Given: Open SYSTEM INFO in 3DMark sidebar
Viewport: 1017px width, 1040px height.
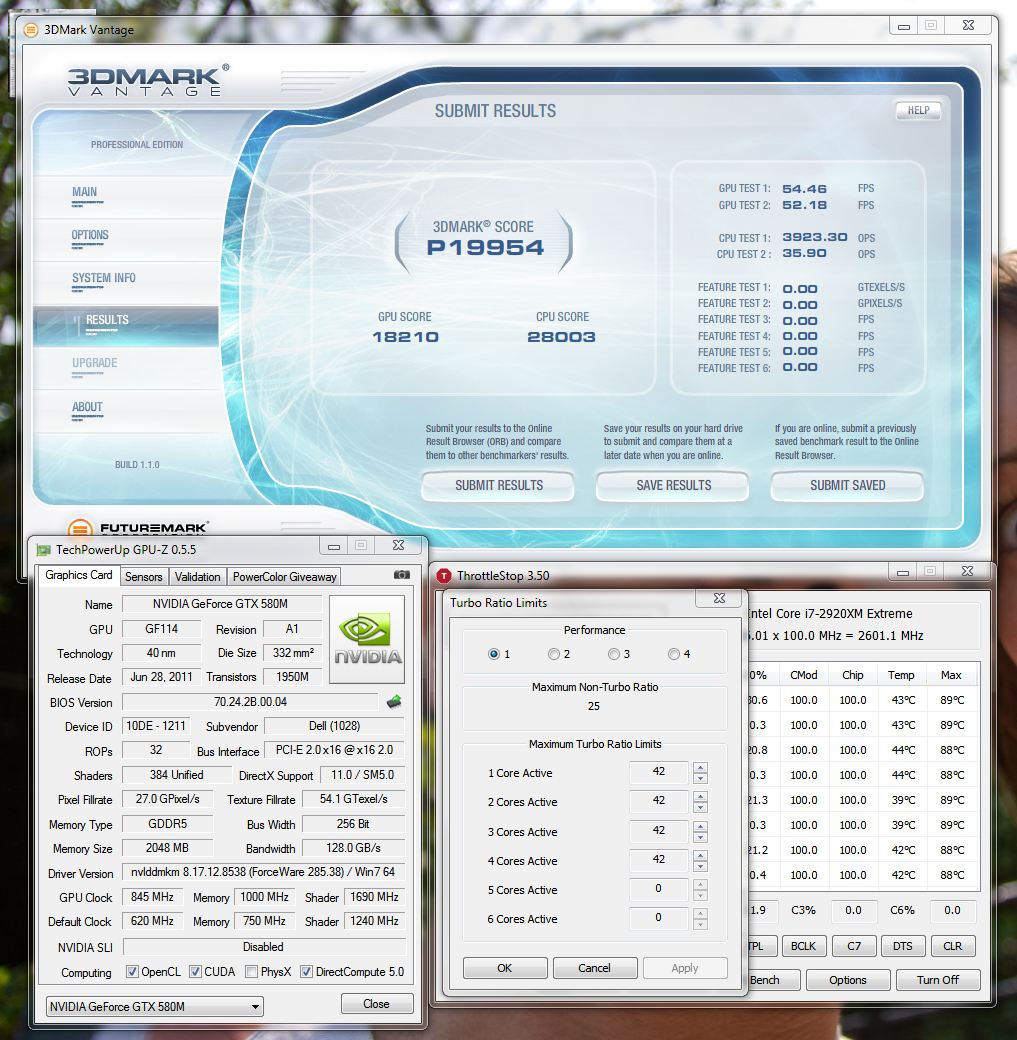Looking at the screenshot, I should pos(103,278).
